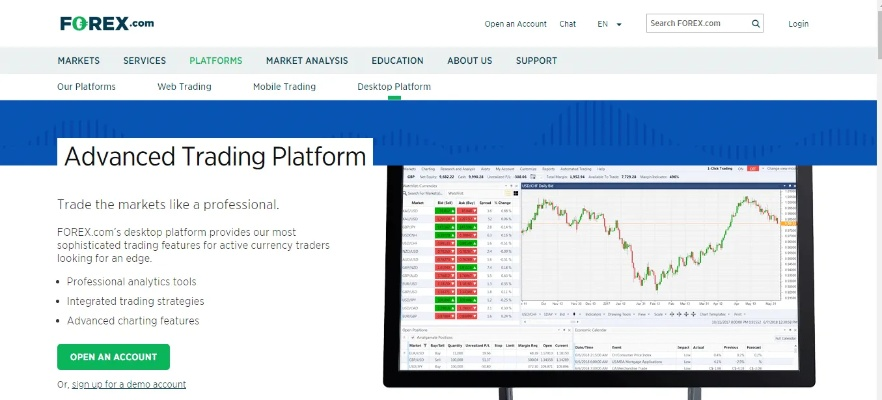Screen dimensions: 882x400
Task: Switch to Our Platforms tab
Action: tap(87, 87)
